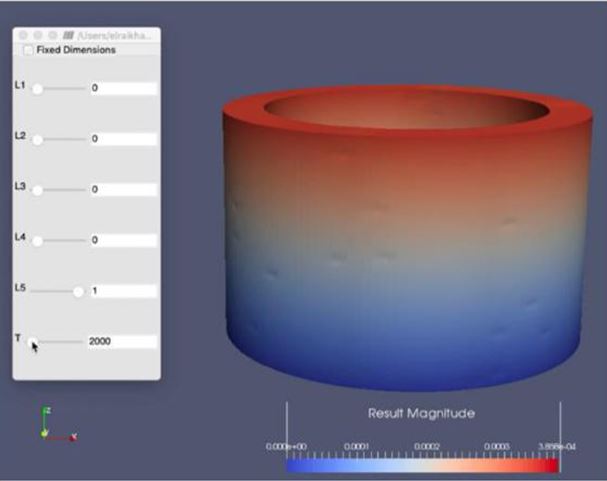Close the slider panel window

(x=23, y=36)
